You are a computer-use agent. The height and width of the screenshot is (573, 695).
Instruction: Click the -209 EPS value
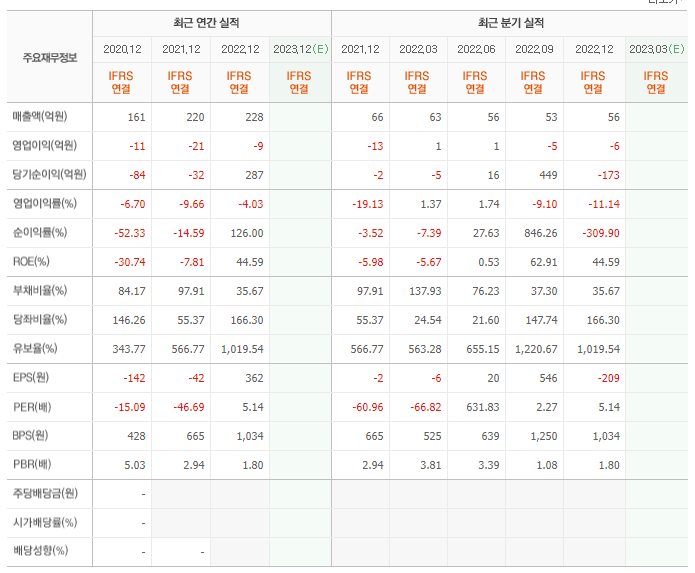608,378
